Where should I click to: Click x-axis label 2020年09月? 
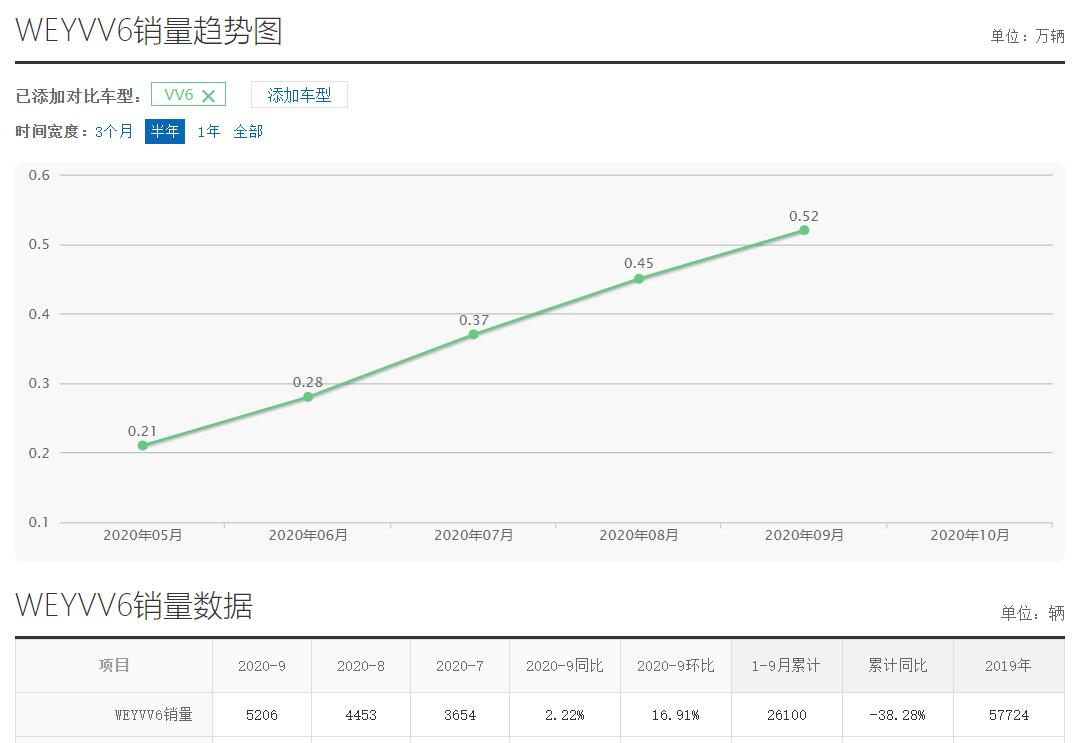[x=804, y=535]
